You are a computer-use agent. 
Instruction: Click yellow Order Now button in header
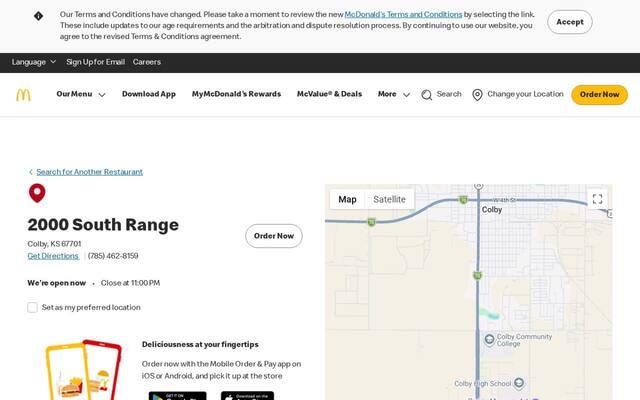coord(600,95)
